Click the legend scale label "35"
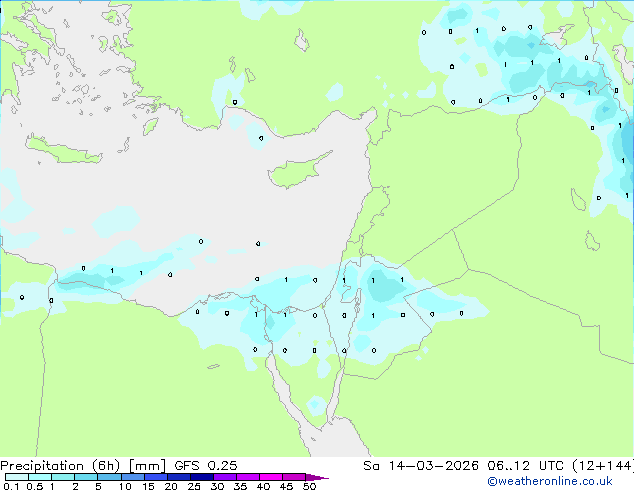This screenshot has height=490, width=634. 240,486
